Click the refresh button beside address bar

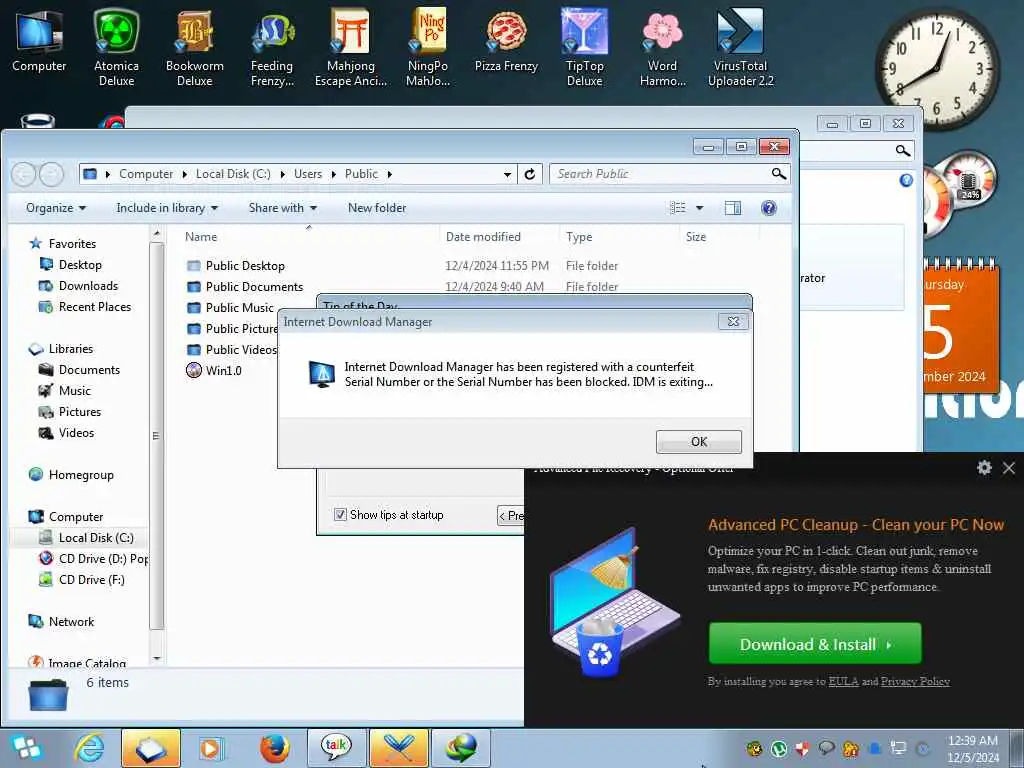[530, 174]
